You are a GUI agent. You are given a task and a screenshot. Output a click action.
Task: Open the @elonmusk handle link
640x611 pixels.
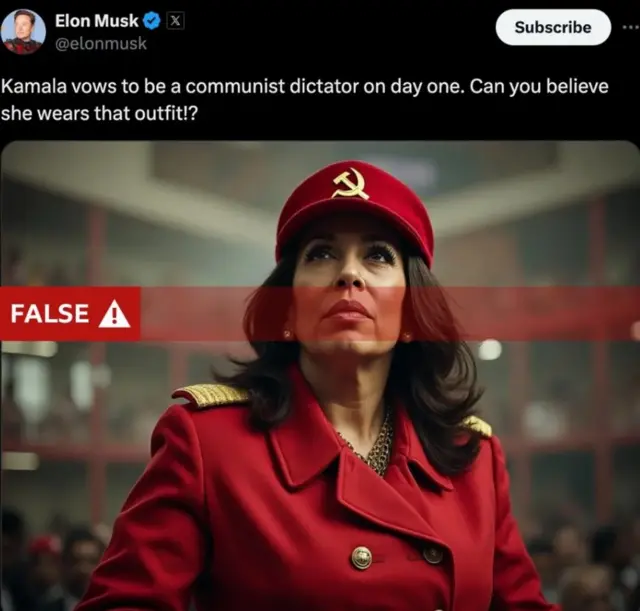point(101,43)
